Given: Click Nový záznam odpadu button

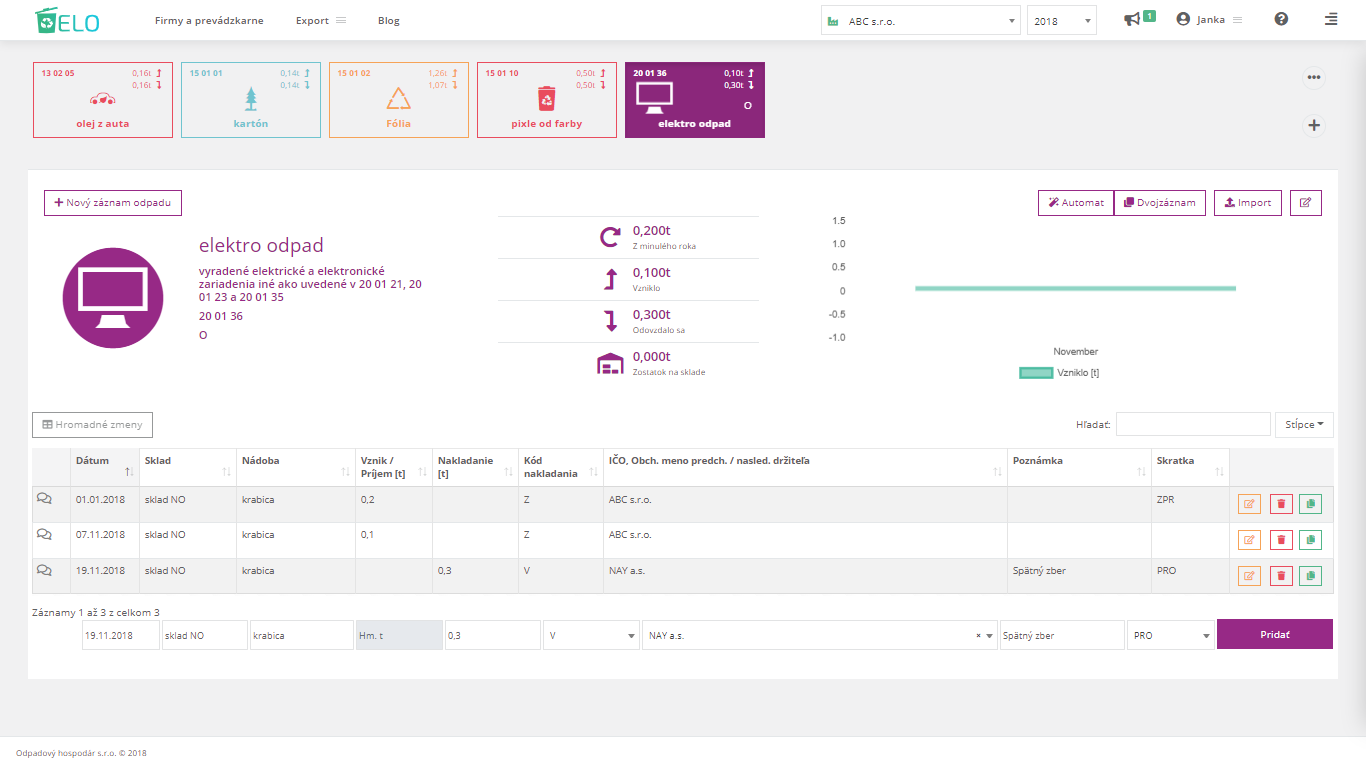Looking at the screenshot, I should click(113, 203).
